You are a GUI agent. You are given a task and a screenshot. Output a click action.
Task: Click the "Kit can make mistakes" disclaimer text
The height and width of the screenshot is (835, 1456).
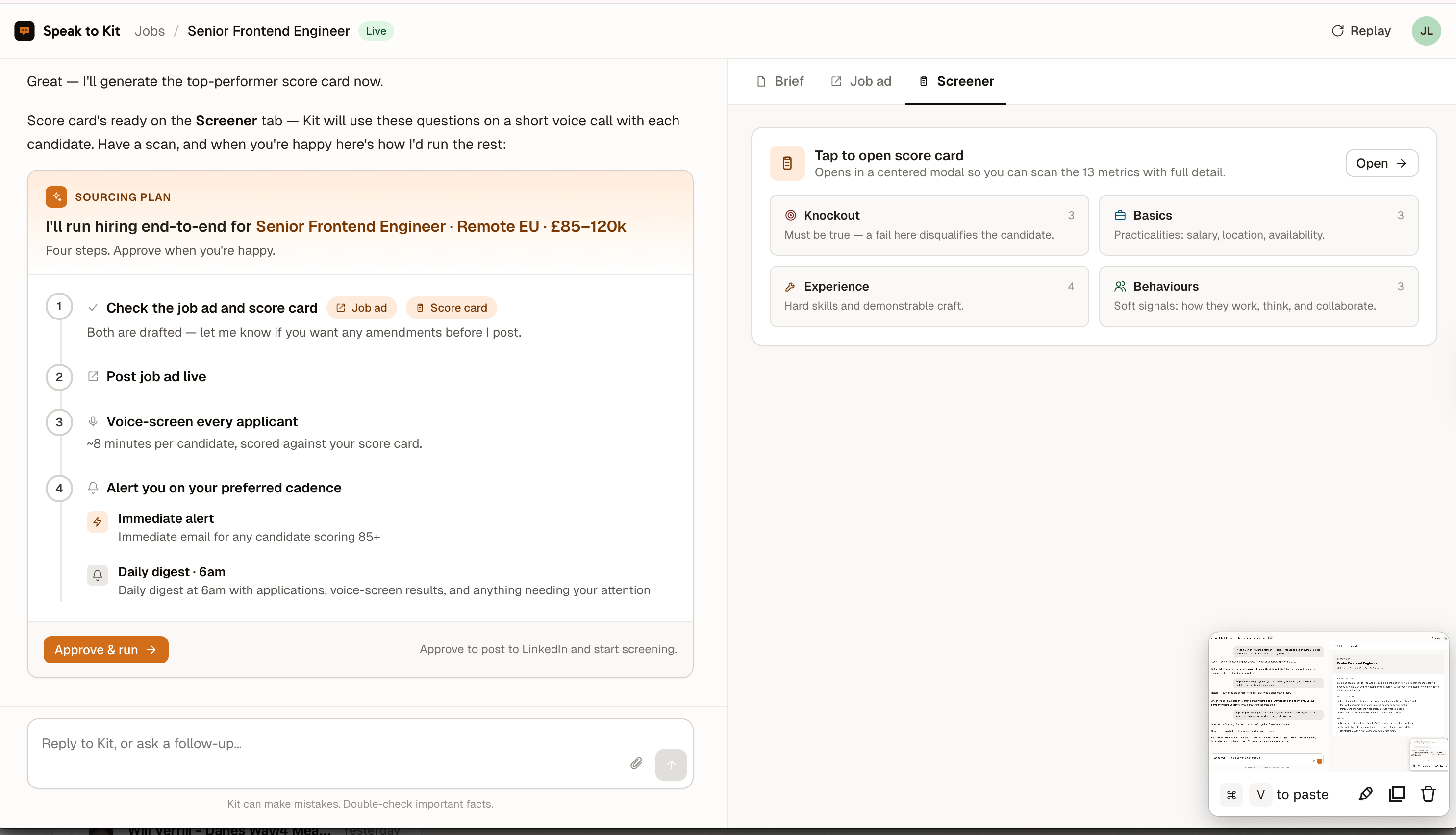click(x=360, y=804)
